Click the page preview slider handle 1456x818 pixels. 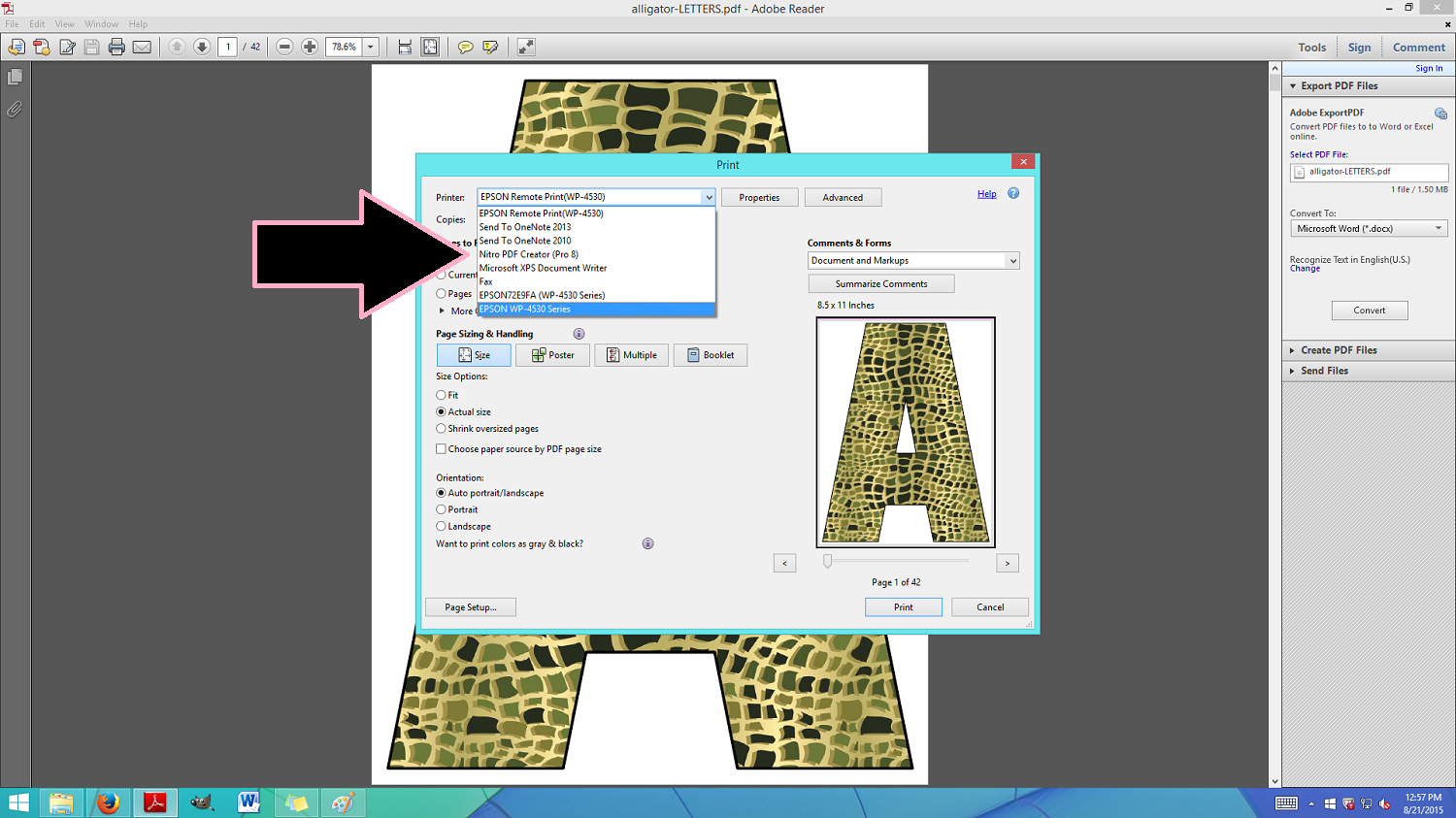click(x=827, y=561)
